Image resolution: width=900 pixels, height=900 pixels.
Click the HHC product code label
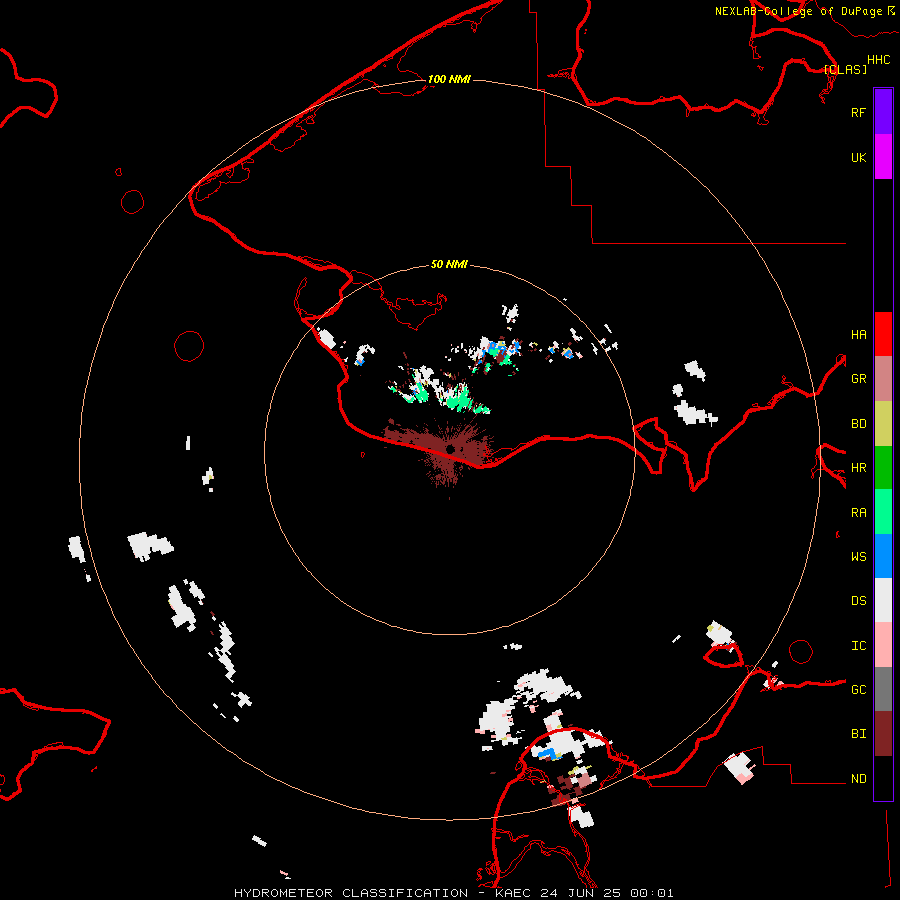pos(878,59)
